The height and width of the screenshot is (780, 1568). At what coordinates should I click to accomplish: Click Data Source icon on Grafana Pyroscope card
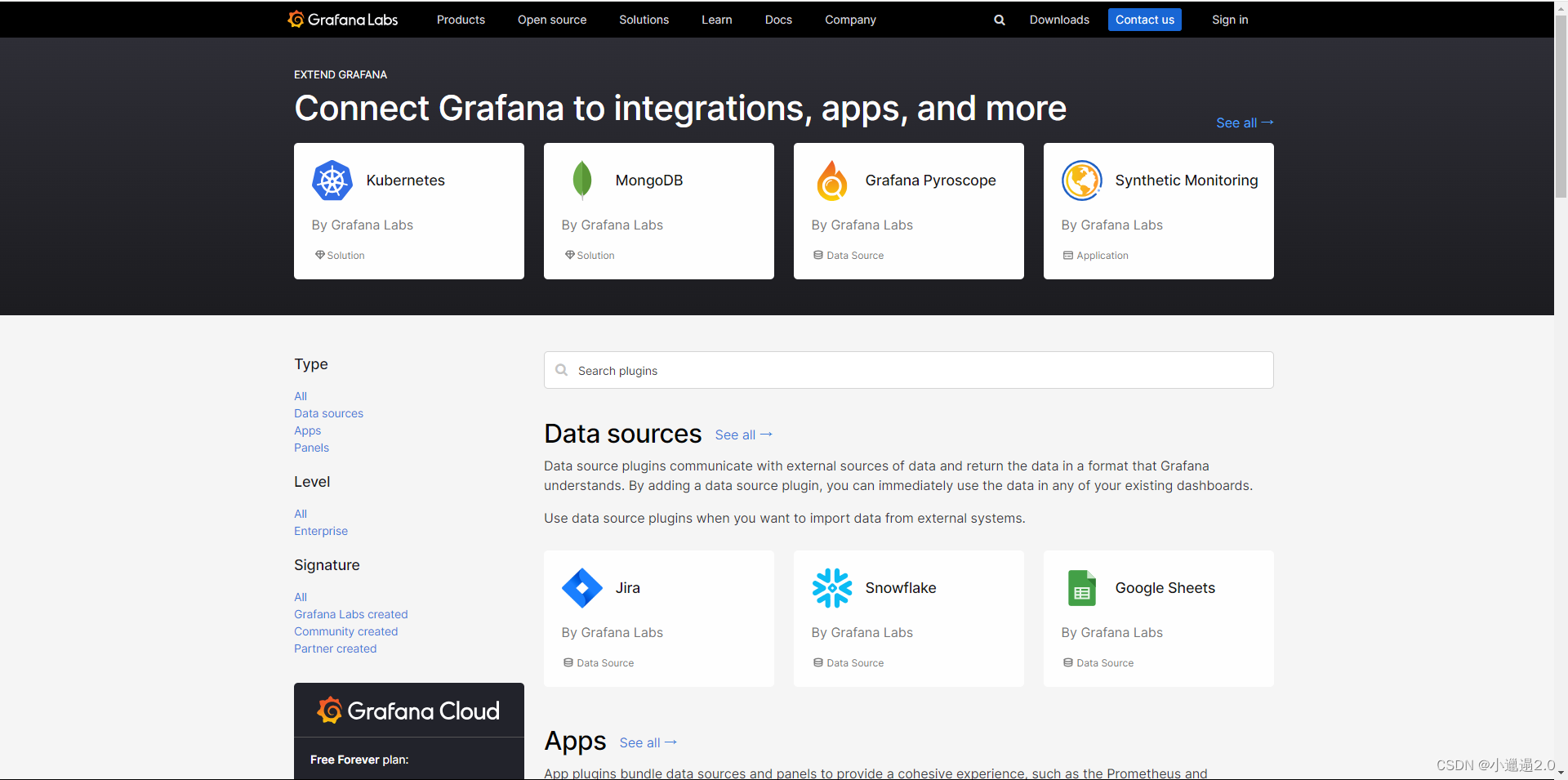point(818,255)
